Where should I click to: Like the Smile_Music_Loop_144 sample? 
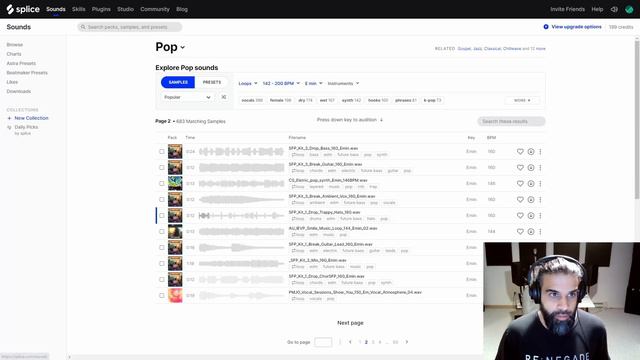[x=520, y=231]
